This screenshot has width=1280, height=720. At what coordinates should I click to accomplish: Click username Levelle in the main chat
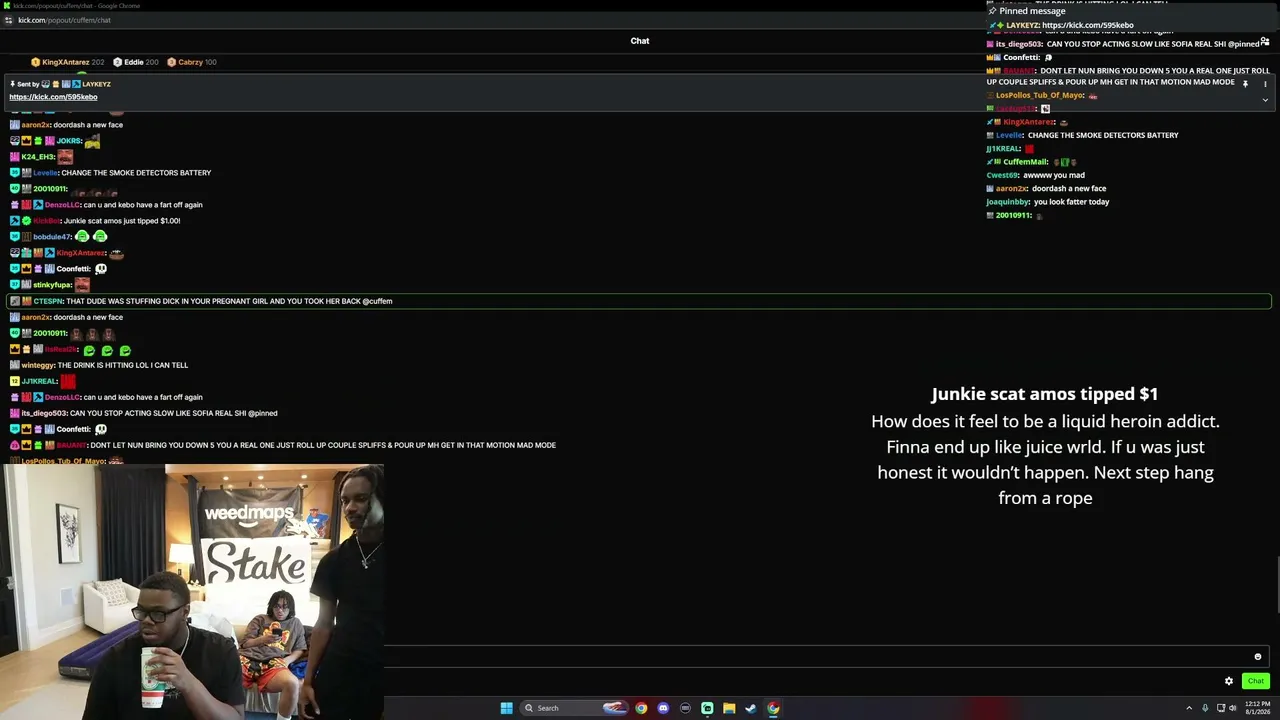click(x=45, y=173)
